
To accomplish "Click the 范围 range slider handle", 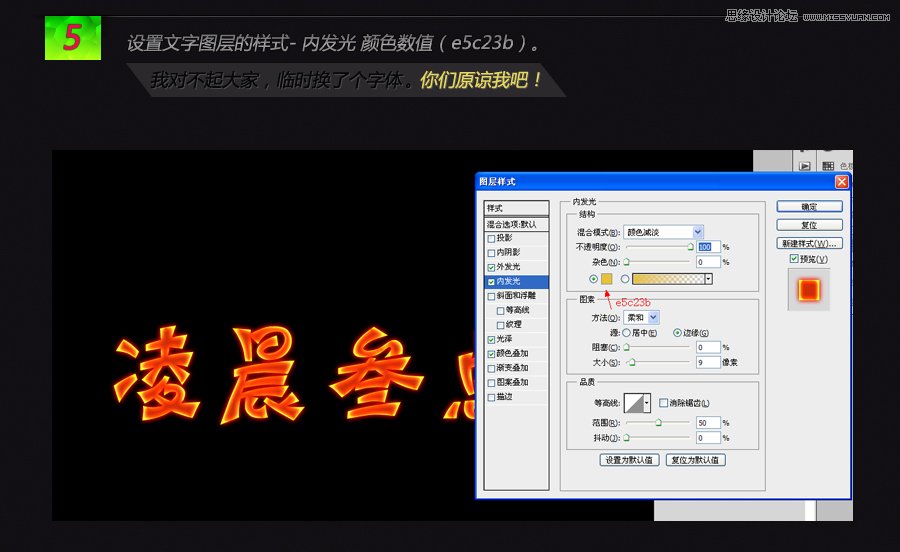I will pos(658,422).
